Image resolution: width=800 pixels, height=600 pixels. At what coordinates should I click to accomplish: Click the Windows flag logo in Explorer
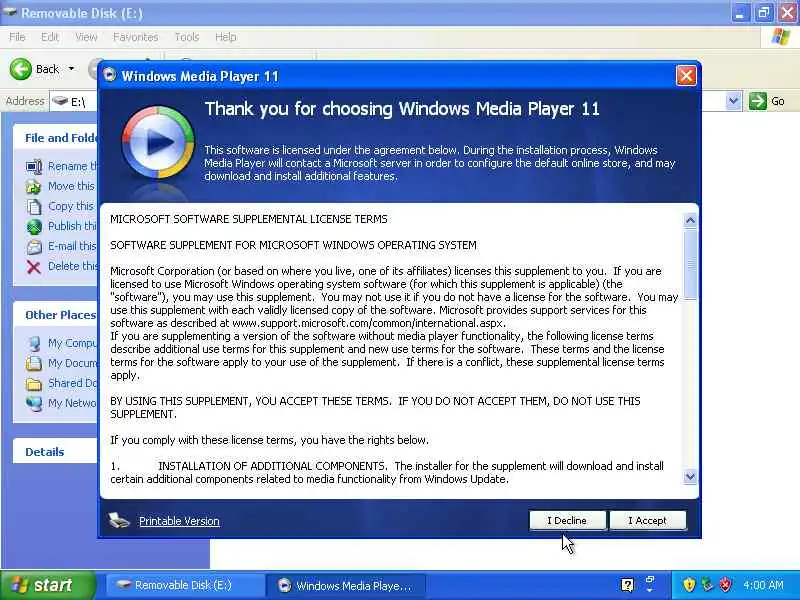coord(781,37)
